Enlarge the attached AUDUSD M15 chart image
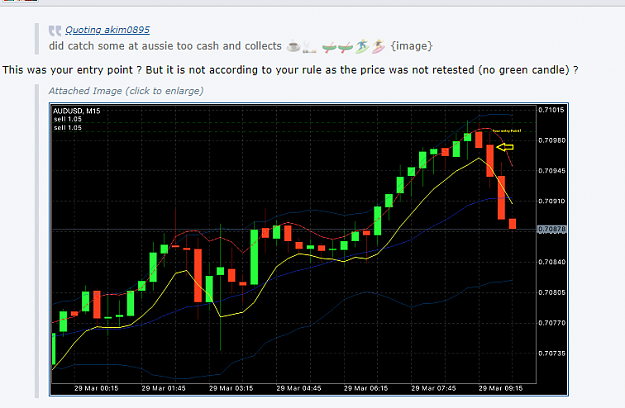Screen dimensions: 625x408 click(x=309, y=249)
